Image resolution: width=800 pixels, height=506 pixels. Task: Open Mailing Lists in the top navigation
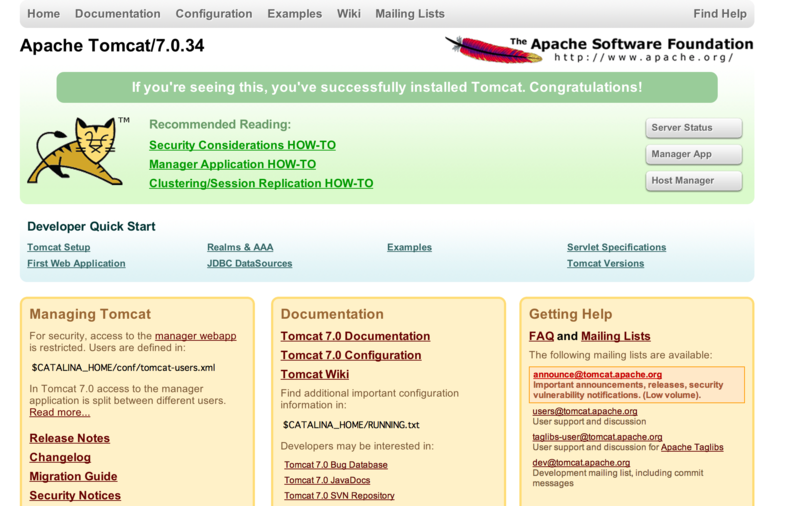tap(410, 14)
